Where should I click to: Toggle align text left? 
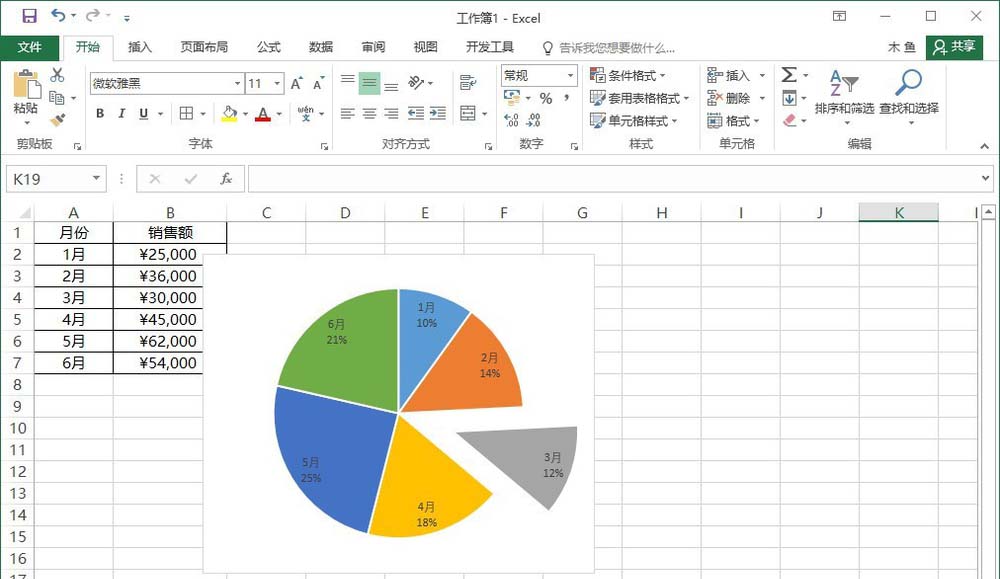(x=348, y=114)
